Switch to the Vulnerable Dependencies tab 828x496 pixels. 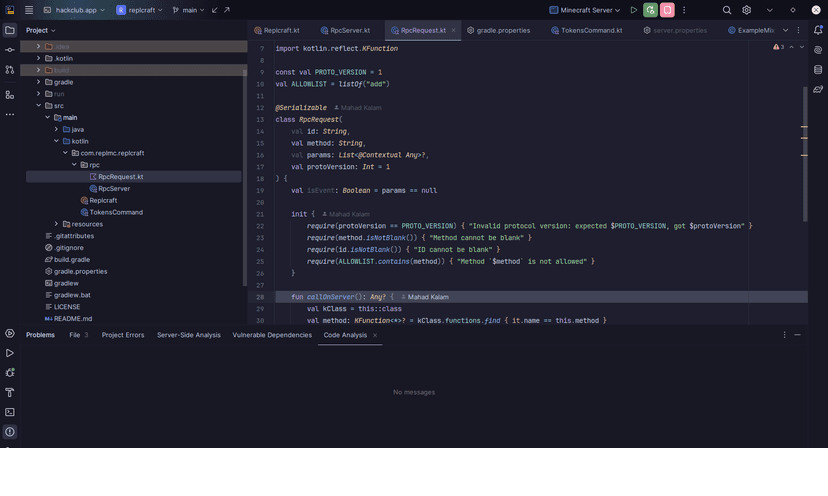[x=272, y=335]
